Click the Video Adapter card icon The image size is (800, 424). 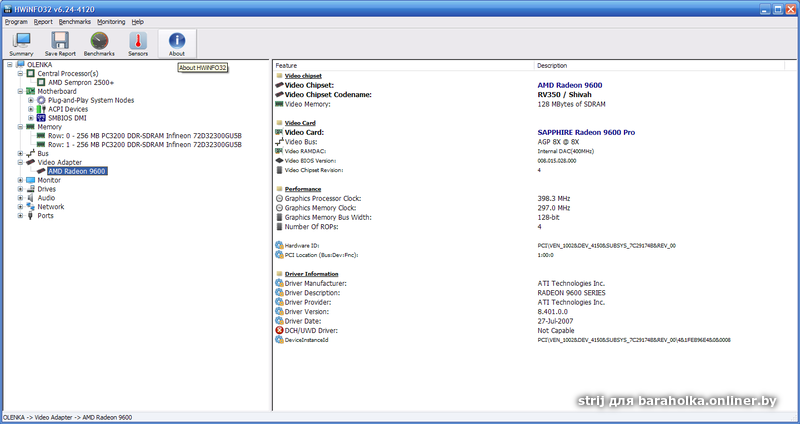(x=31, y=162)
